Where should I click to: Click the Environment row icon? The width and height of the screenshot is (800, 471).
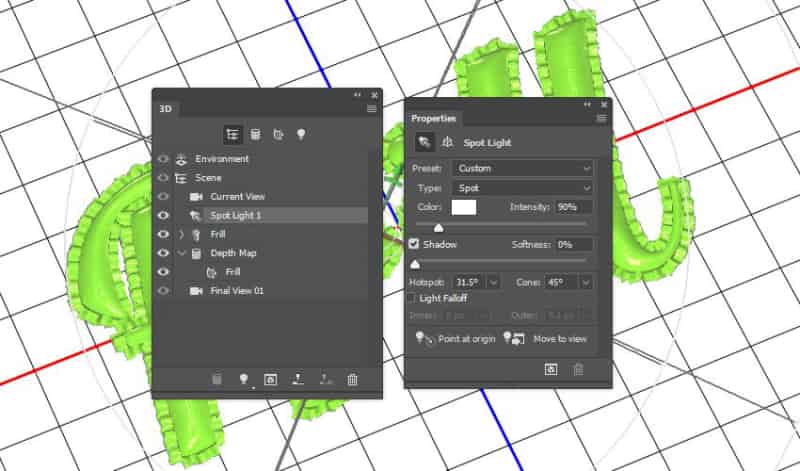point(181,159)
